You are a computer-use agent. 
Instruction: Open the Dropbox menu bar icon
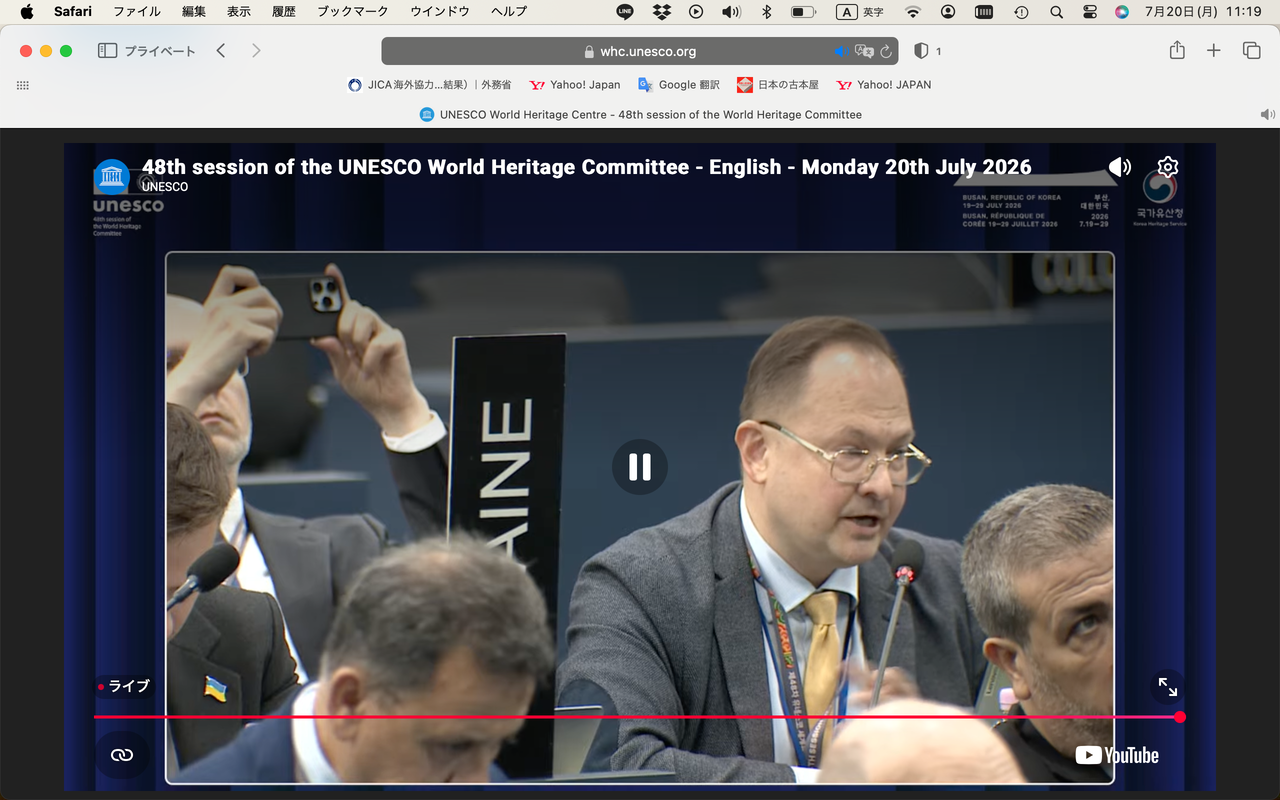[x=661, y=12]
